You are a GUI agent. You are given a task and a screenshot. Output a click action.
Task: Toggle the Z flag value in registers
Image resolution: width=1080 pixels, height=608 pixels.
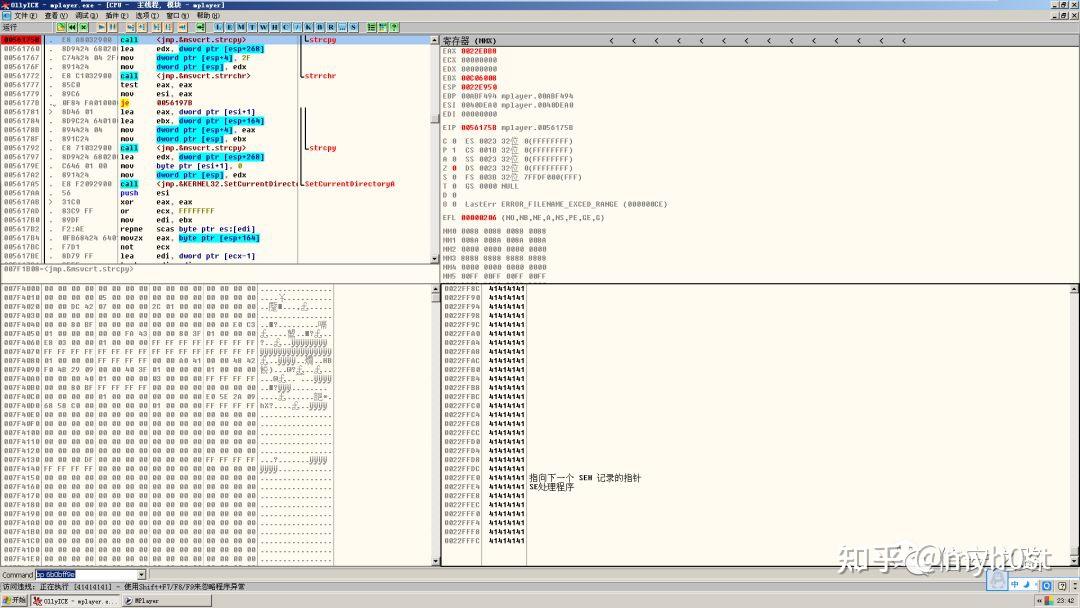tap(455, 168)
